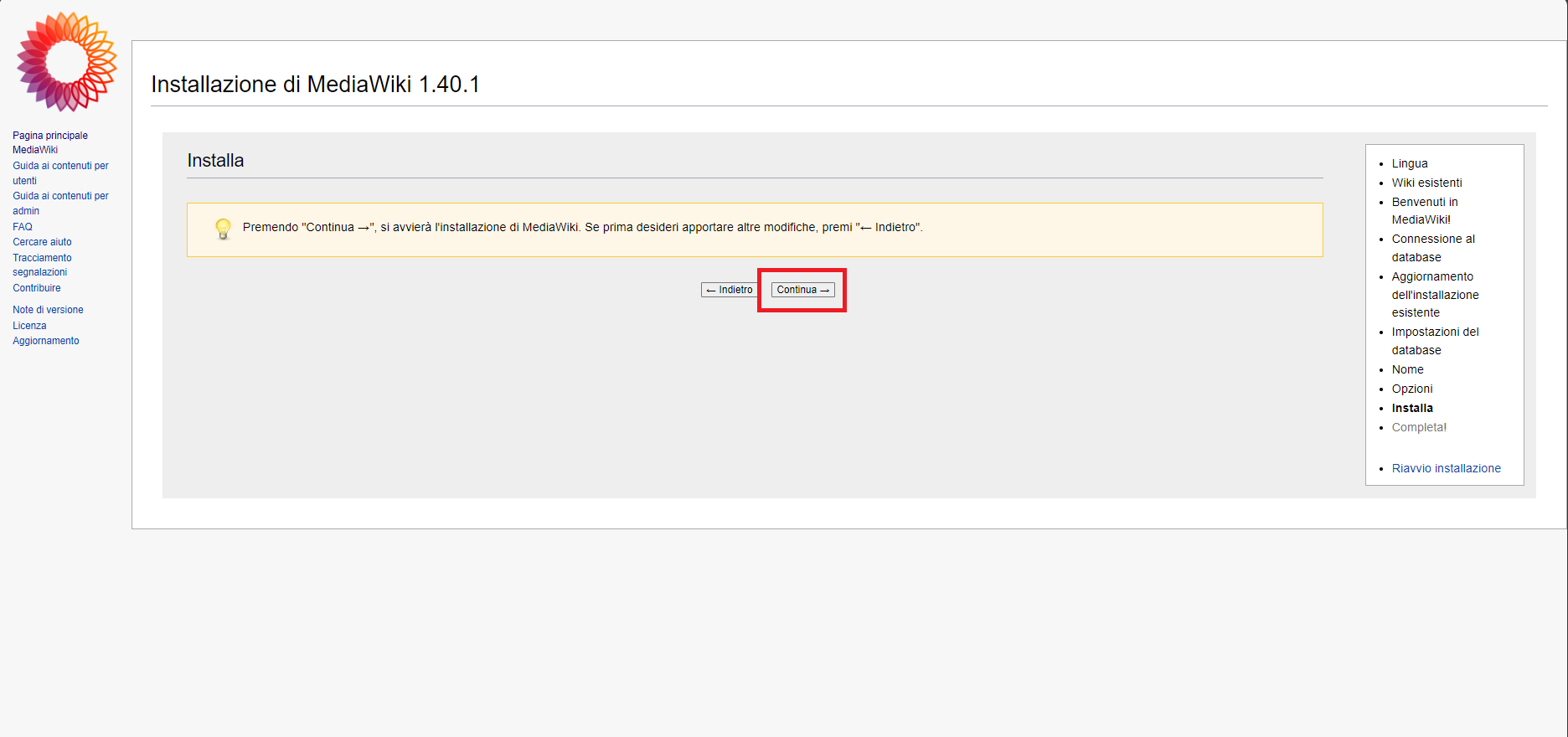Open the Licenza link
The height and width of the screenshot is (737, 1568).
(29, 326)
